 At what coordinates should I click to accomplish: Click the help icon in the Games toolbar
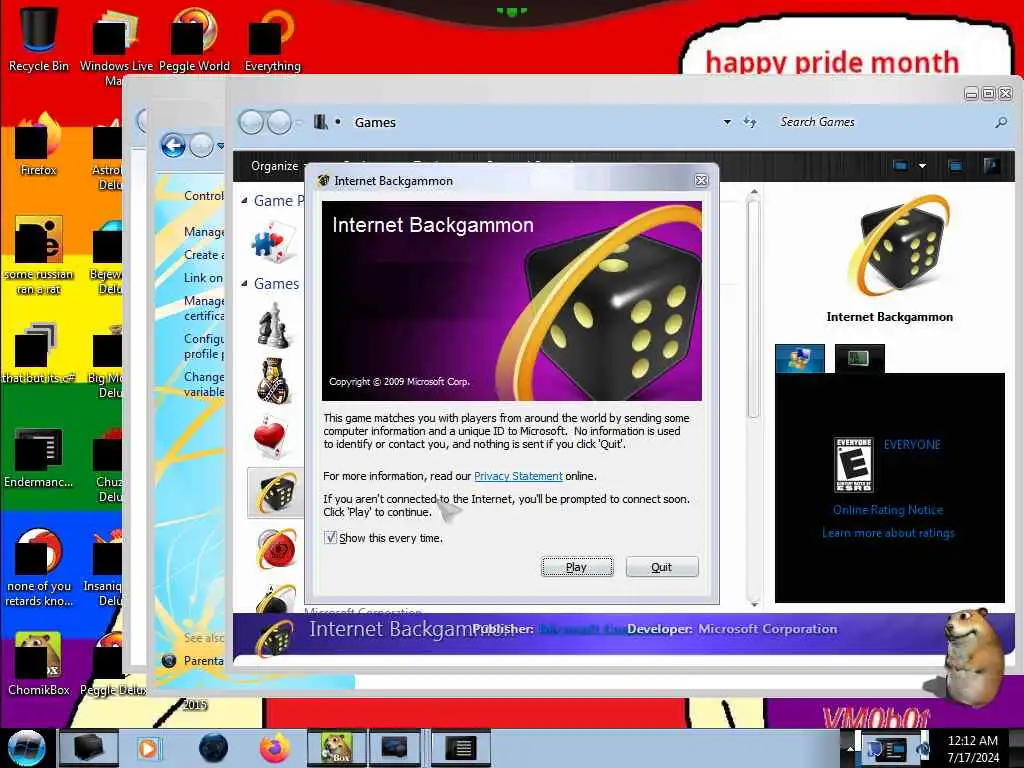(x=991, y=166)
